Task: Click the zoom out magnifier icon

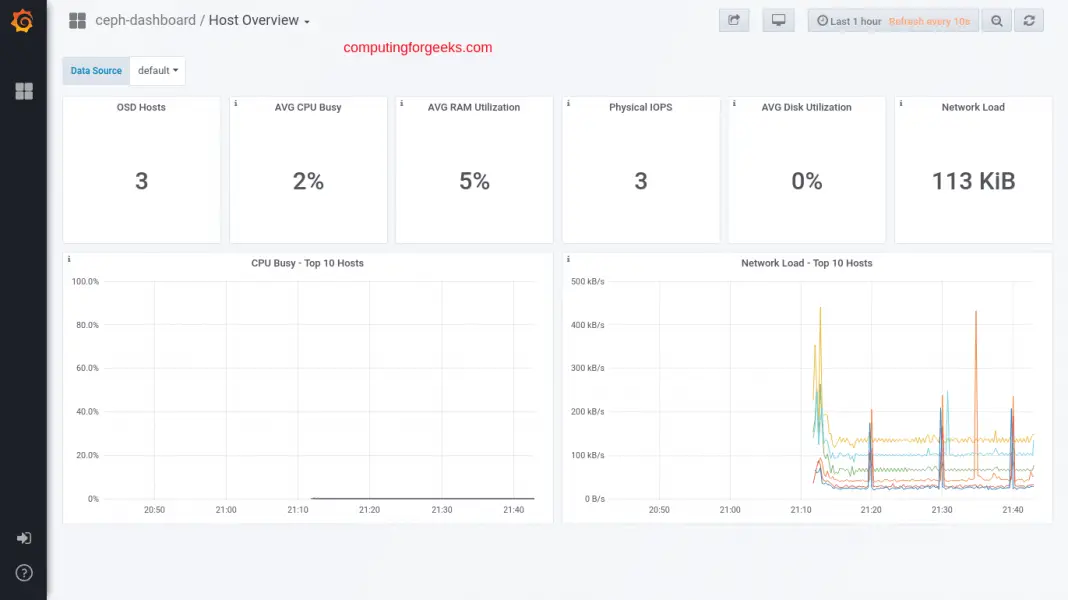Action: click(x=996, y=21)
